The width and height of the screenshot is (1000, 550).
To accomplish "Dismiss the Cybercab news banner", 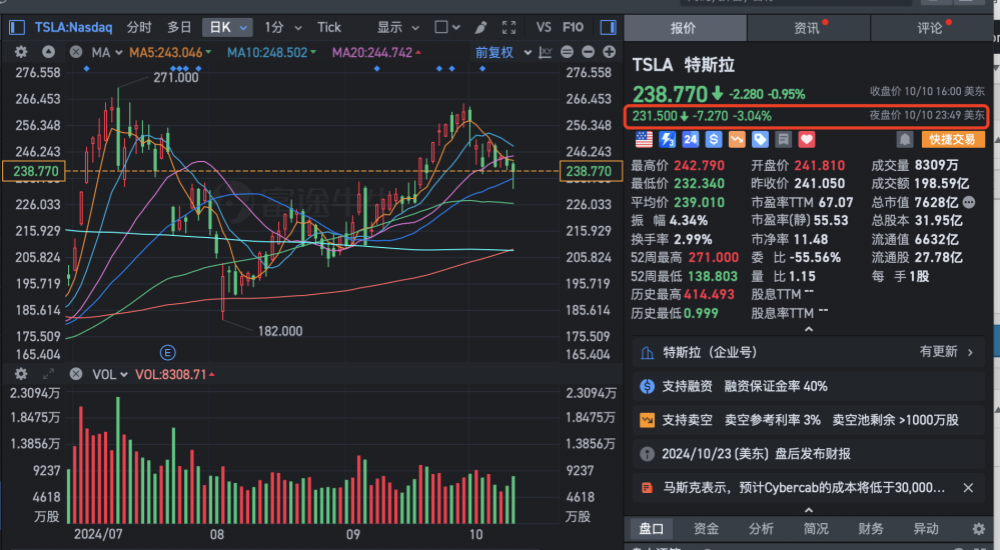I will 968,488.
